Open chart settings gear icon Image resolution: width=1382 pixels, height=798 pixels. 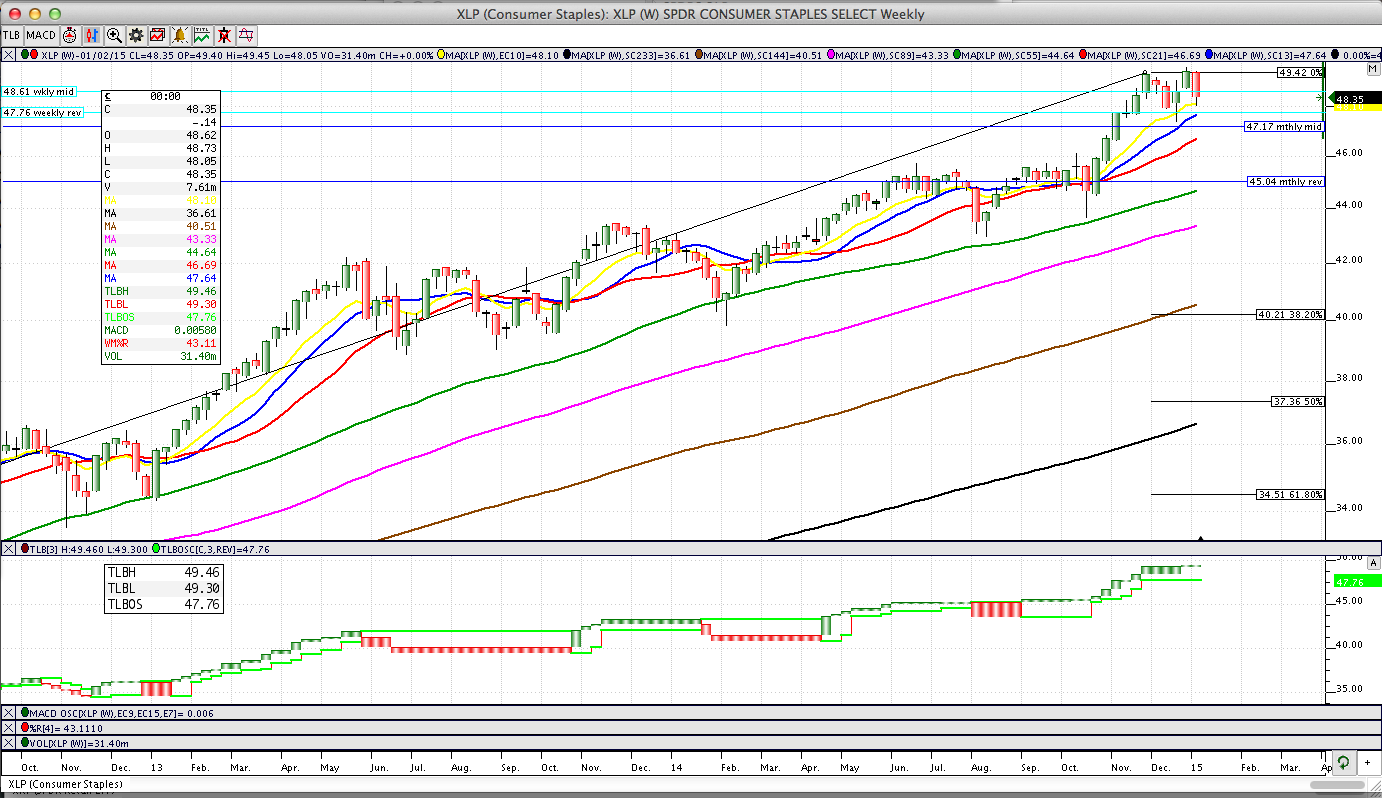tap(136, 35)
